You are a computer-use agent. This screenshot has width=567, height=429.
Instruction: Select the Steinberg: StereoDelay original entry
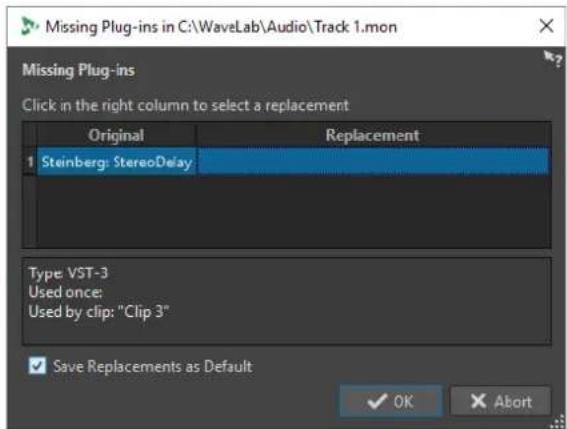(116, 162)
